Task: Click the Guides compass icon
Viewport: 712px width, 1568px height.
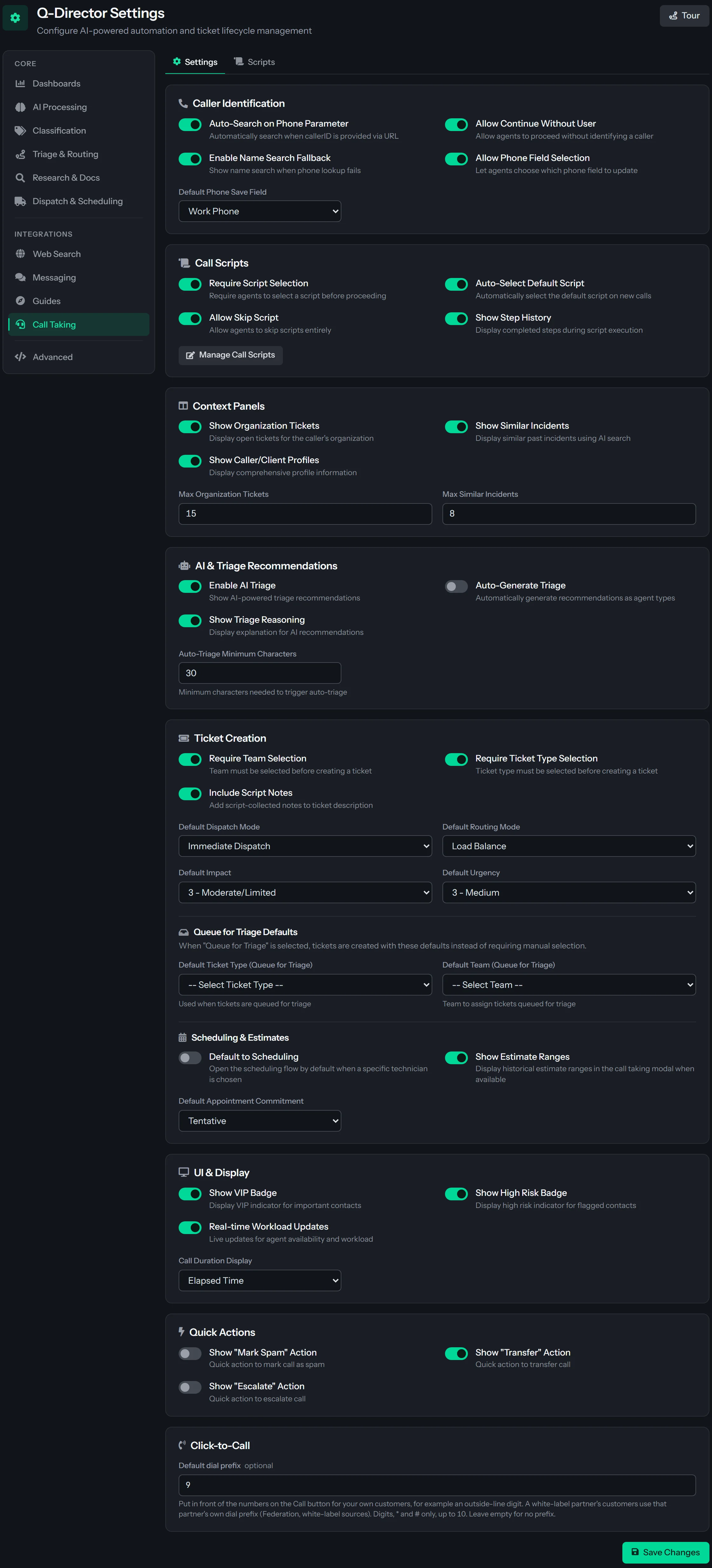Action: pyautogui.click(x=20, y=301)
